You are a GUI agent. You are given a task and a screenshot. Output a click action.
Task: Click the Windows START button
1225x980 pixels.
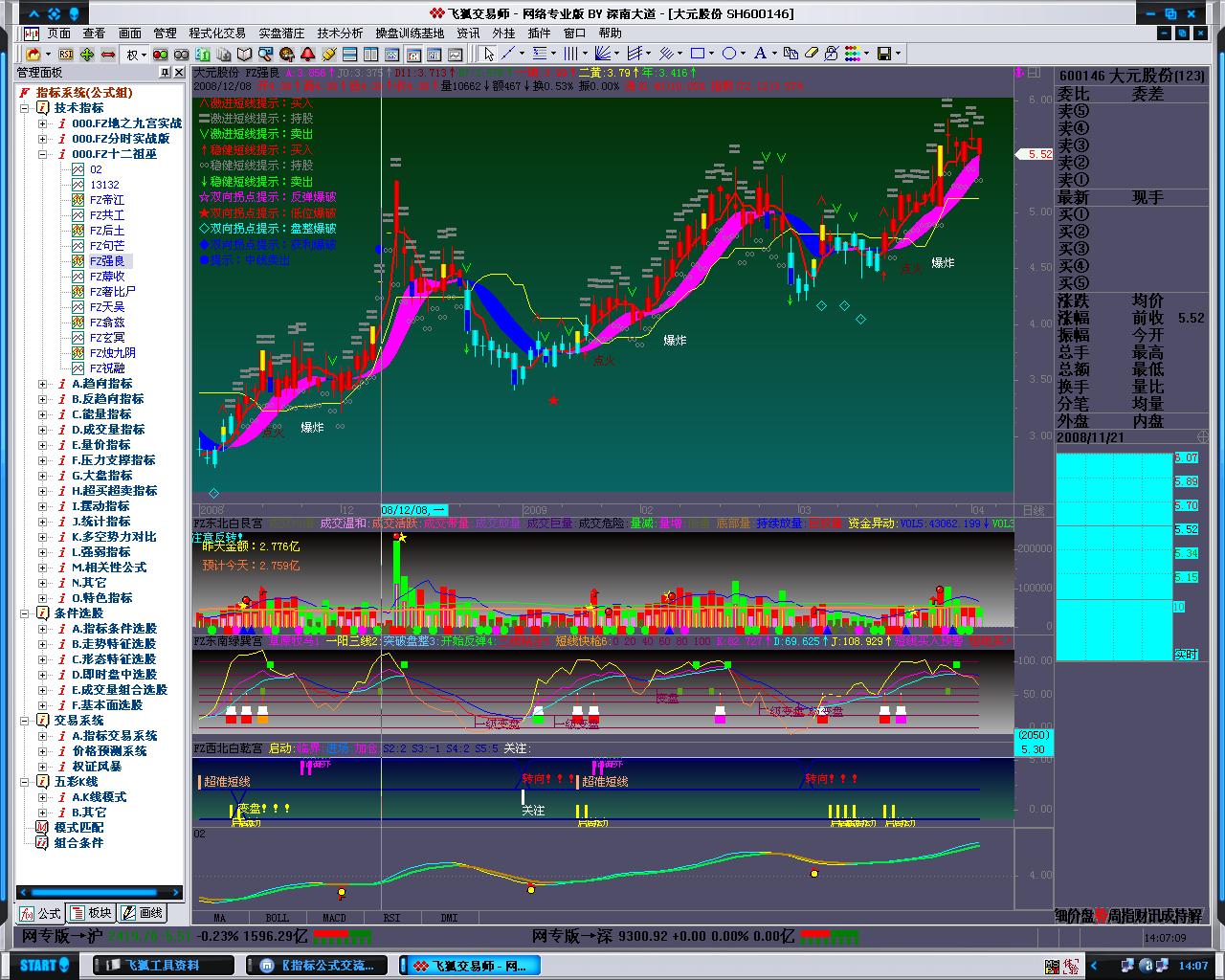(x=45, y=965)
